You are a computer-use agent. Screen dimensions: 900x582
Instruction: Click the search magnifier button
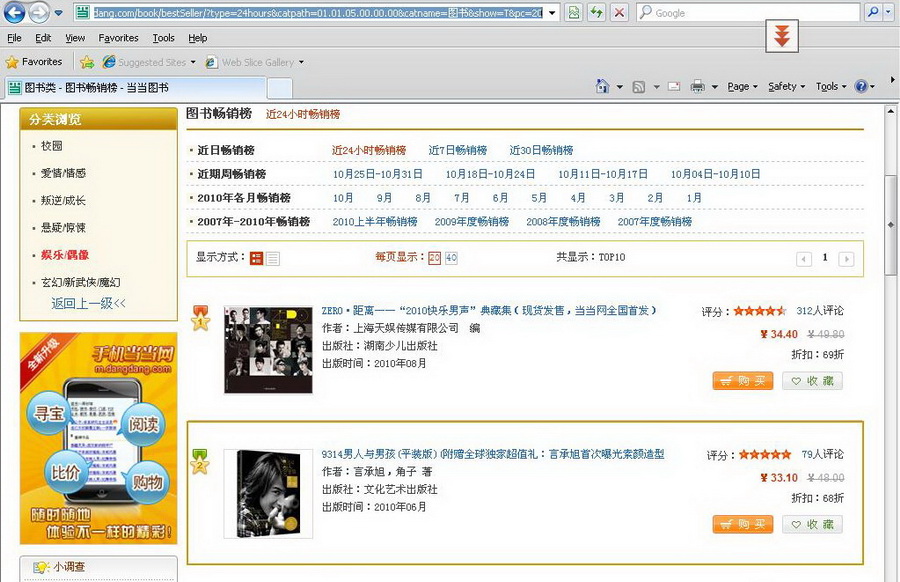(x=872, y=12)
